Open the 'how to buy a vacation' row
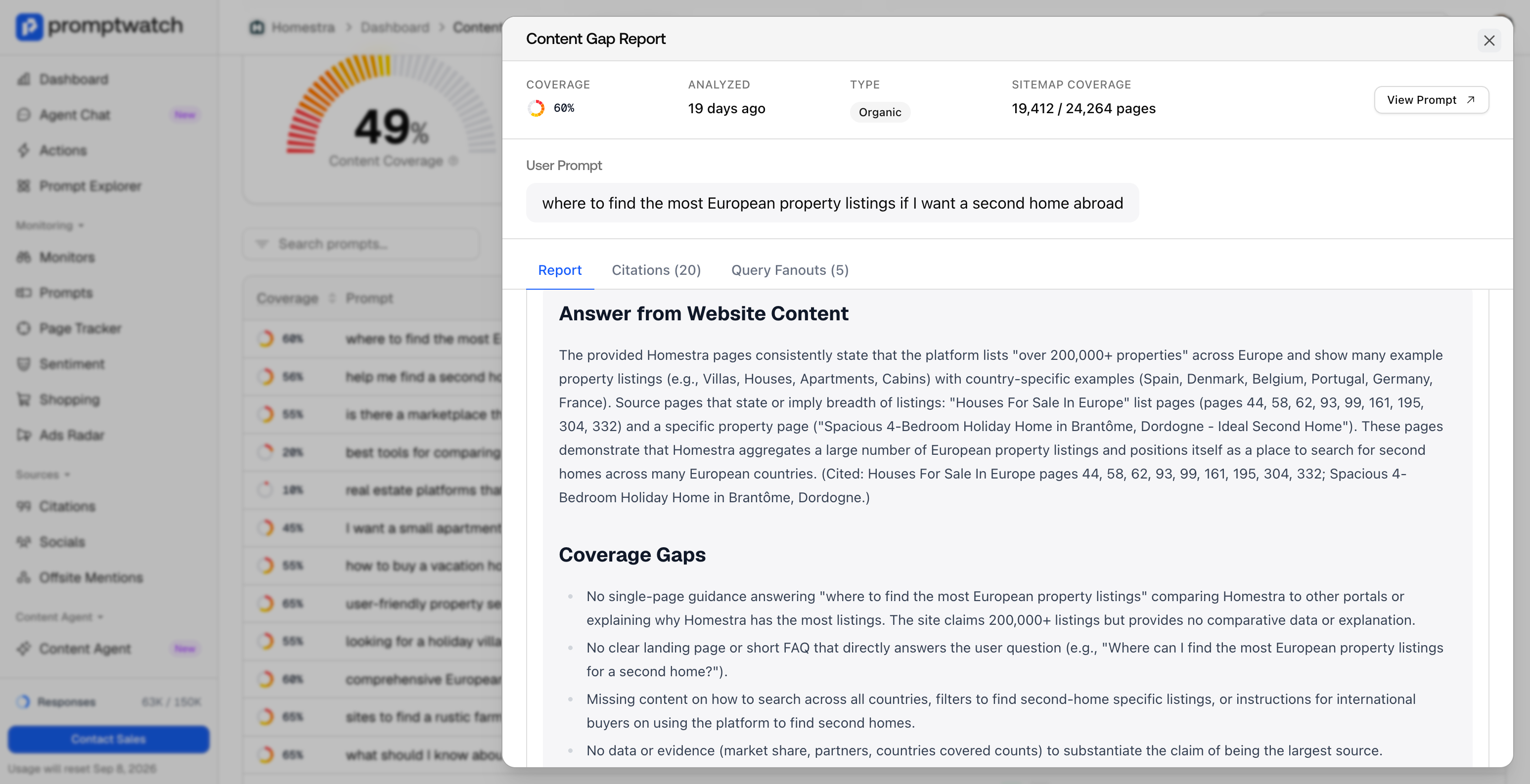This screenshot has height=784, width=1530. pyautogui.click(x=373, y=566)
